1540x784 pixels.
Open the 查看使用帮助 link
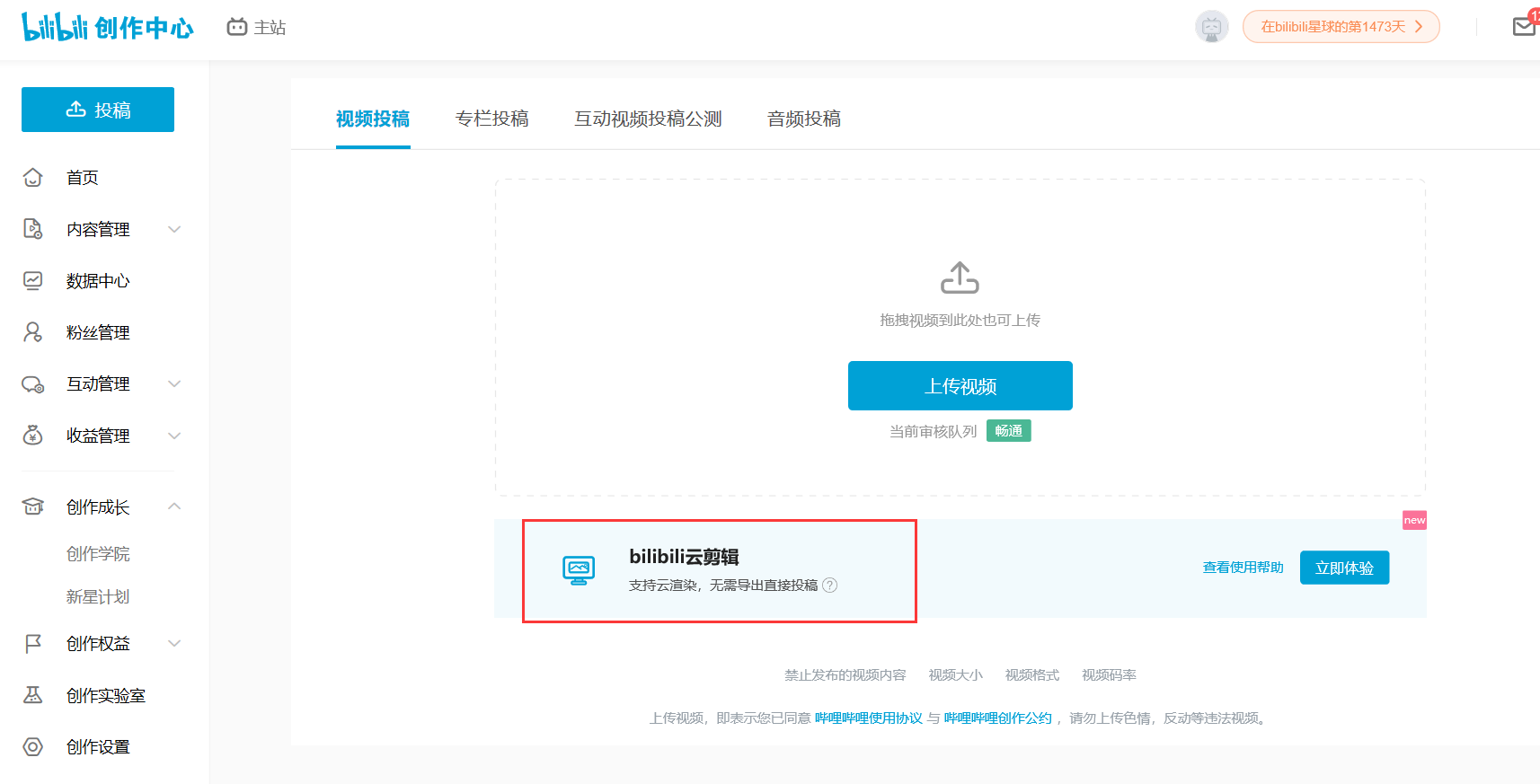point(1243,568)
